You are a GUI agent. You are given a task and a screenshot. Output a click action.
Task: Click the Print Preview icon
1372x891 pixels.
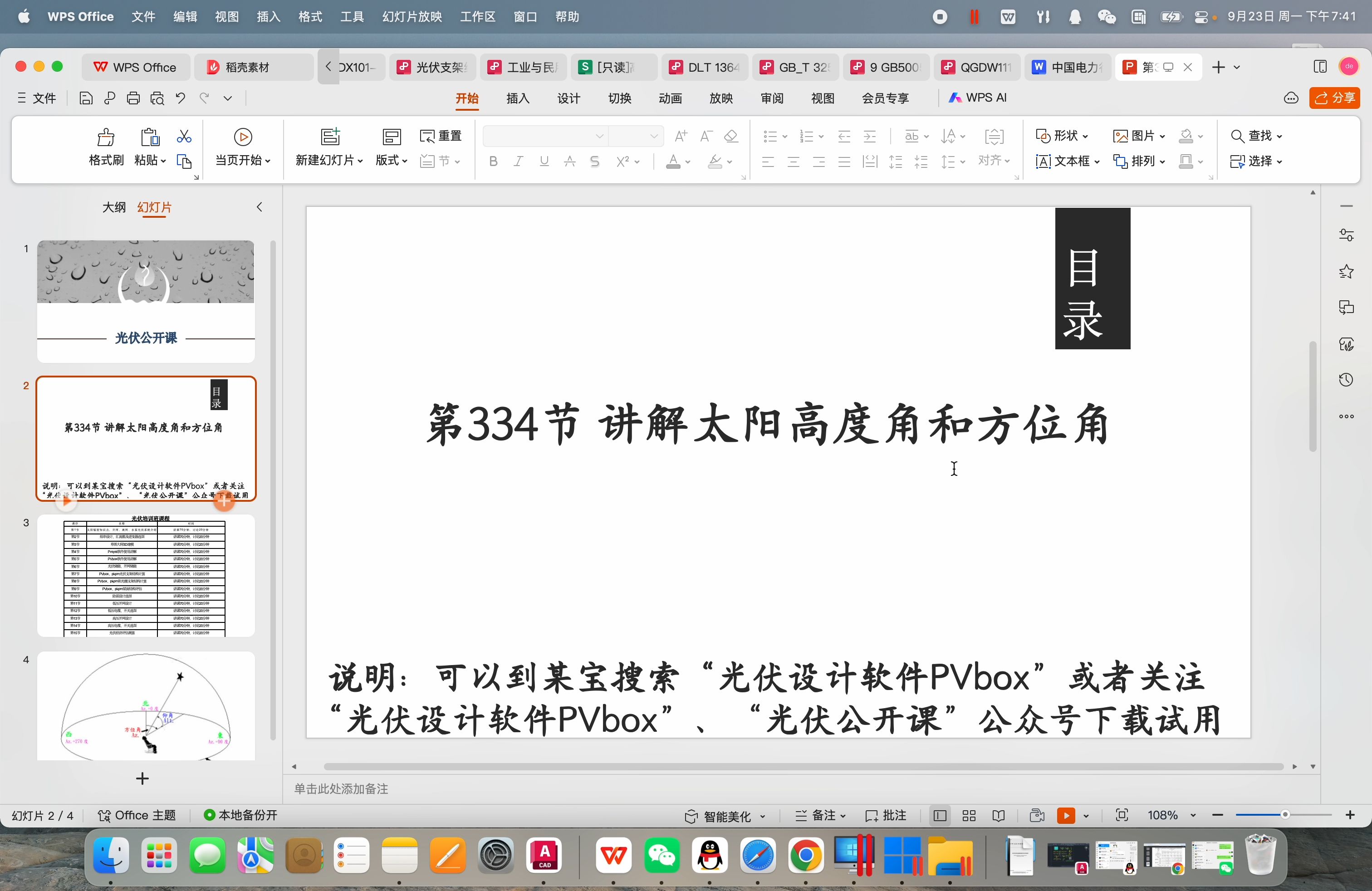[x=157, y=98]
